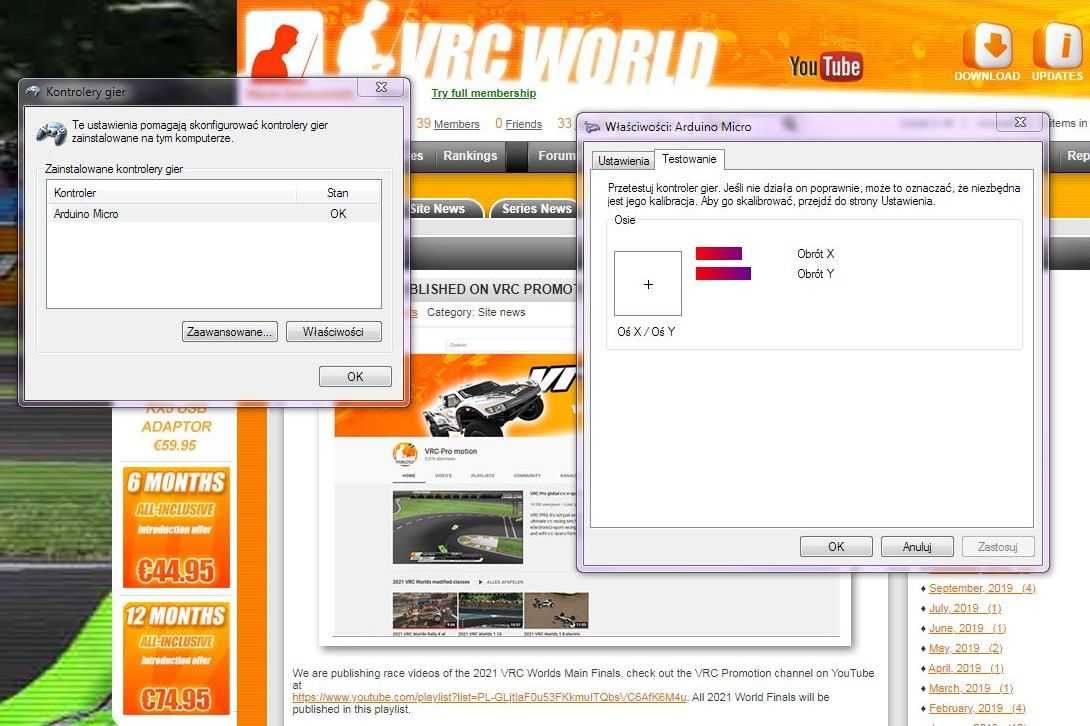Open the Updates icon in site header
The height and width of the screenshot is (726, 1090).
(1057, 51)
